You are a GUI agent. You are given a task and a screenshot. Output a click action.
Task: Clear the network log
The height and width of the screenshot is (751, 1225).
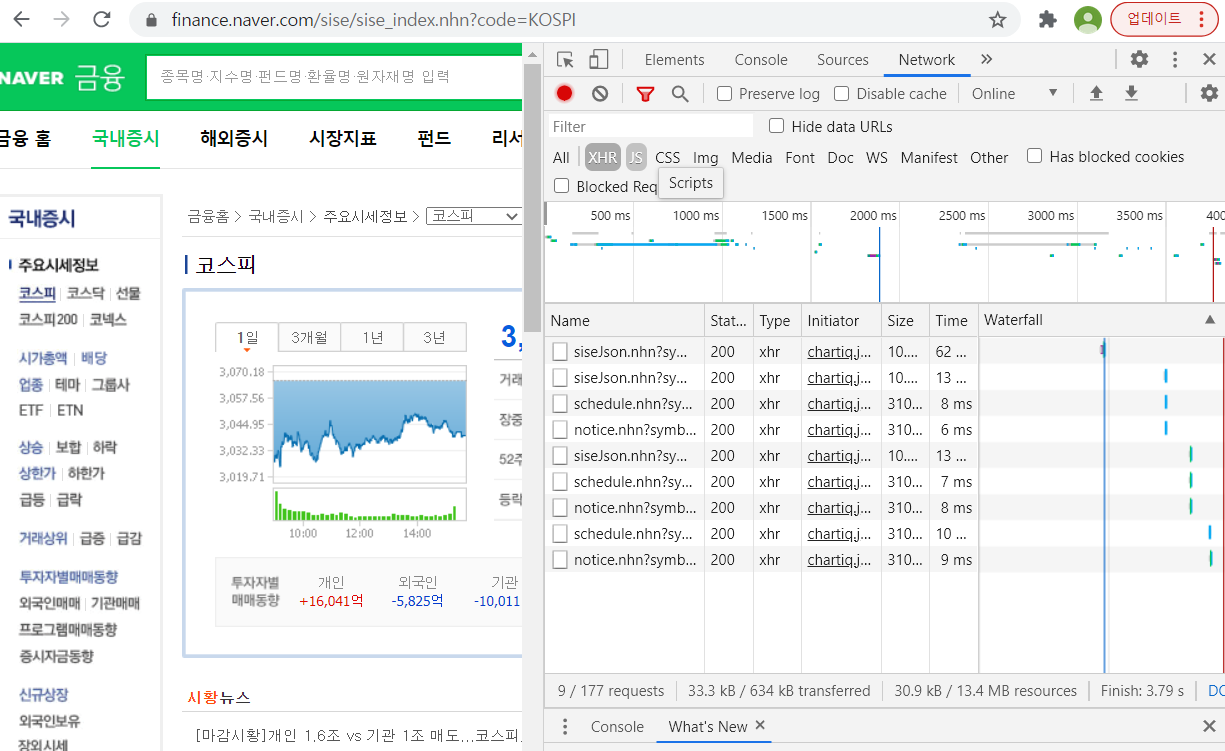tap(600, 94)
